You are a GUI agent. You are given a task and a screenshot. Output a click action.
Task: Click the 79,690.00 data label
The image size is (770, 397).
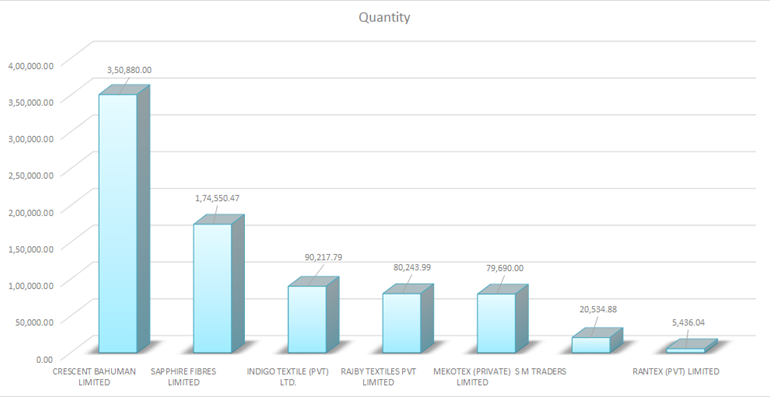[x=505, y=268]
